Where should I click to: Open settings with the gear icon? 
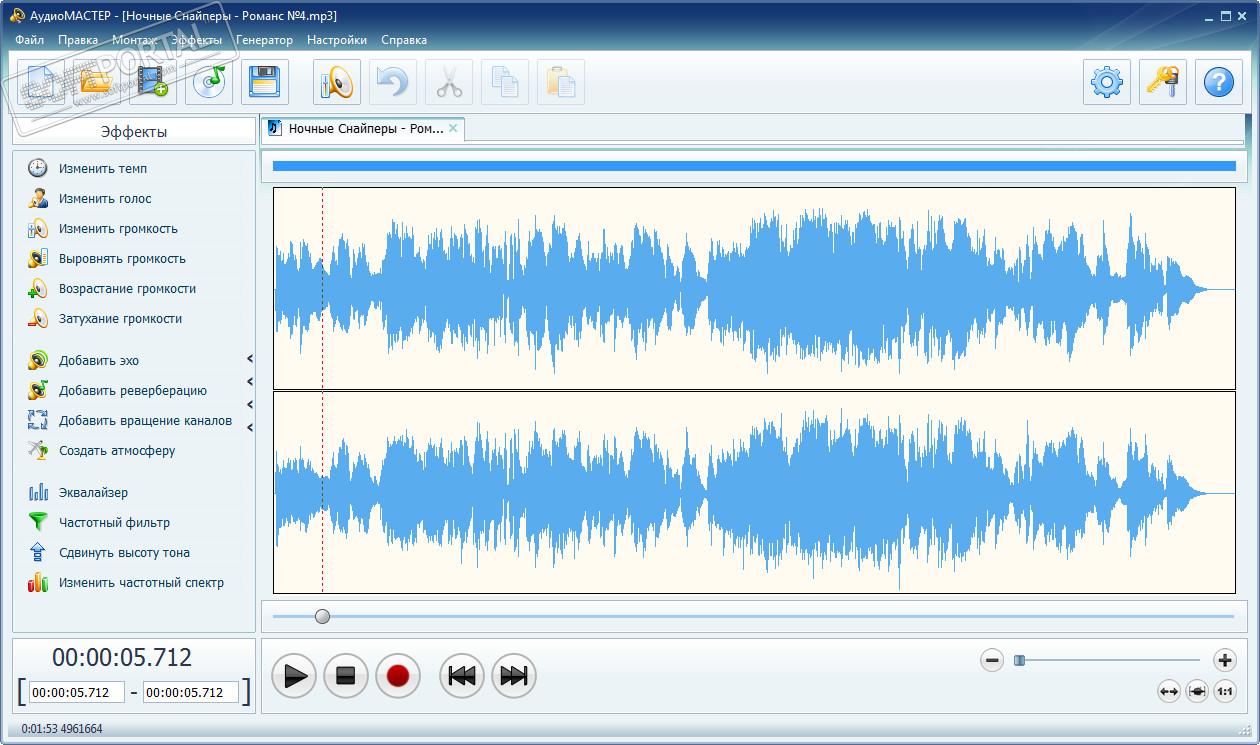[1107, 82]
